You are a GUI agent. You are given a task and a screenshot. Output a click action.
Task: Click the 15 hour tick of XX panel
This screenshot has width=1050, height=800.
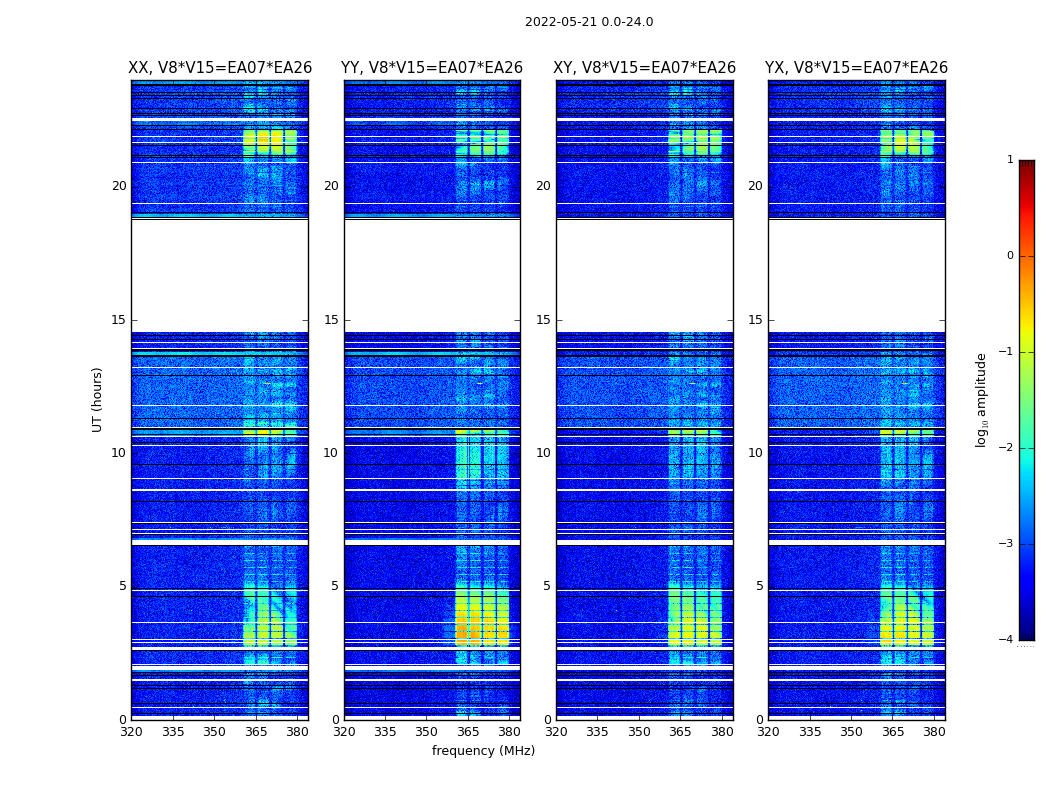[x=119, y=320]
